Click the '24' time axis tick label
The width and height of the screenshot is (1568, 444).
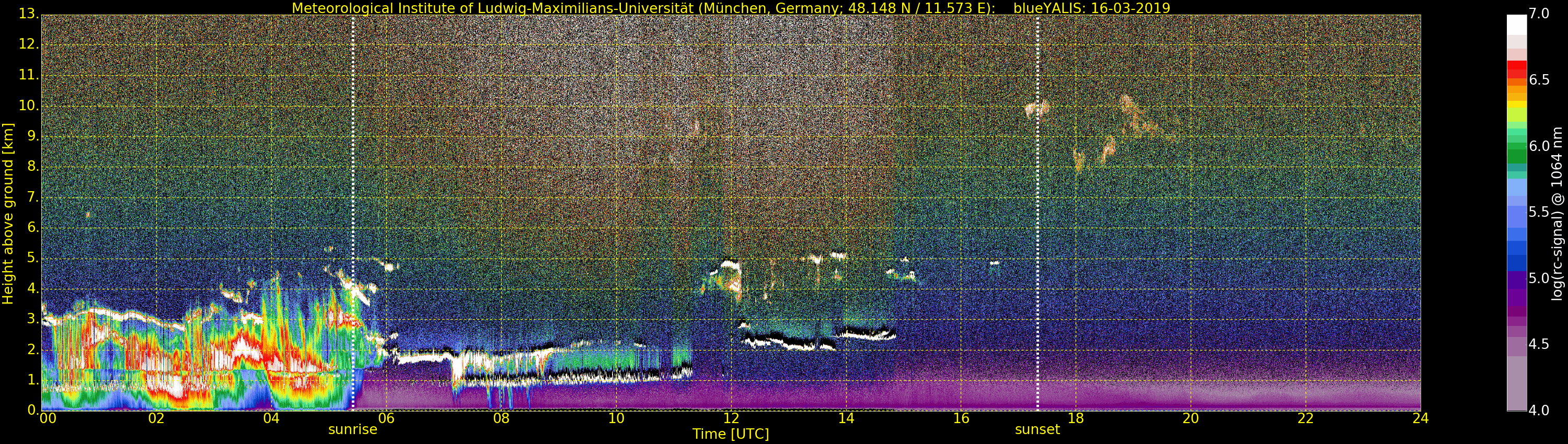tap(1421, 418)
